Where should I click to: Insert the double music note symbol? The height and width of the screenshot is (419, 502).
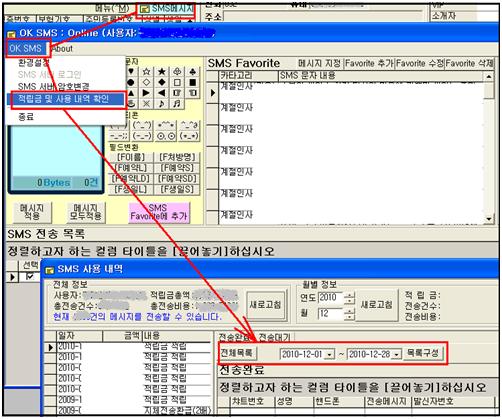click(177, 104)
